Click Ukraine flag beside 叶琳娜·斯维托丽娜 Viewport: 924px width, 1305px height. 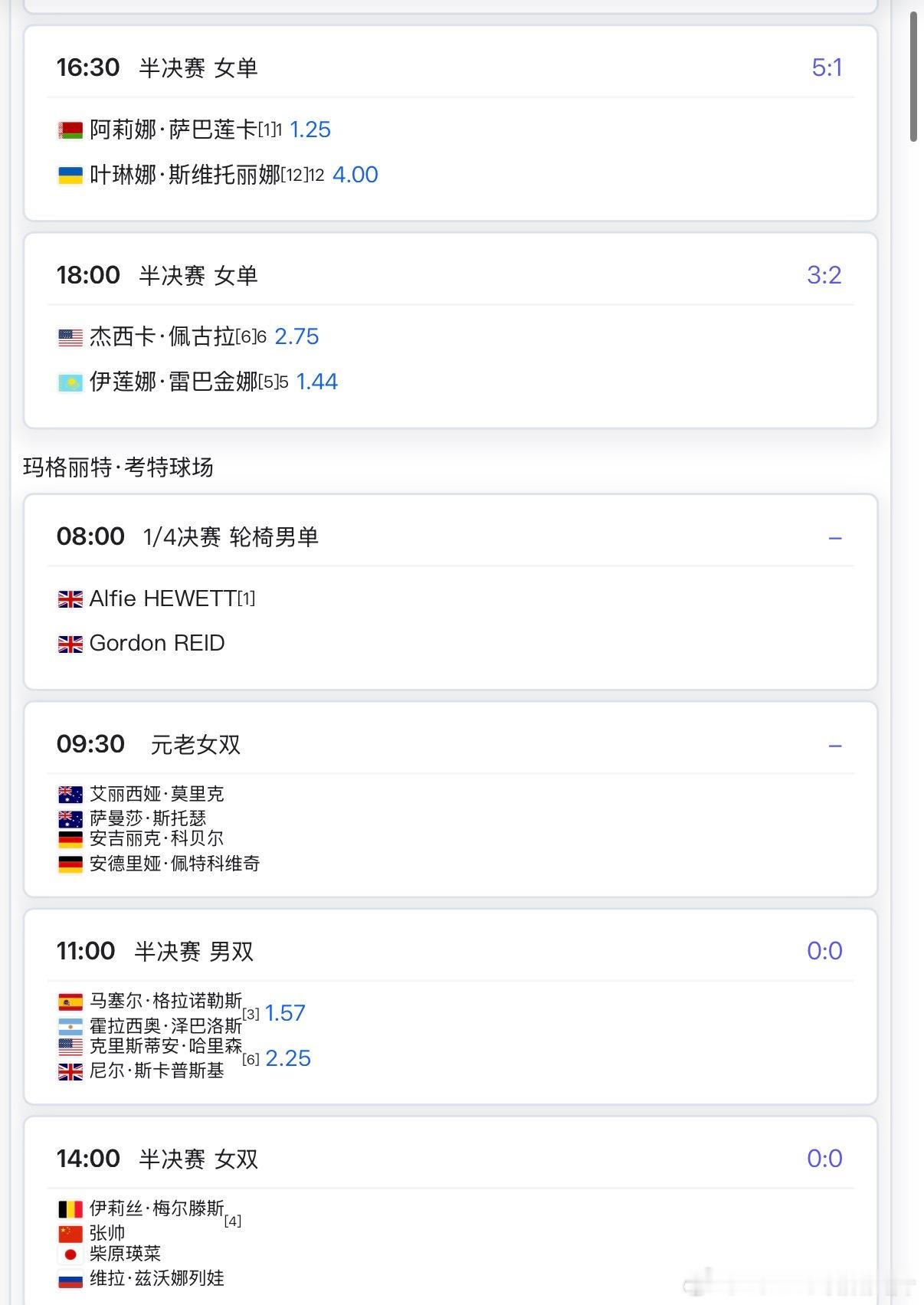pyautogui.click(x=70, y=175)
